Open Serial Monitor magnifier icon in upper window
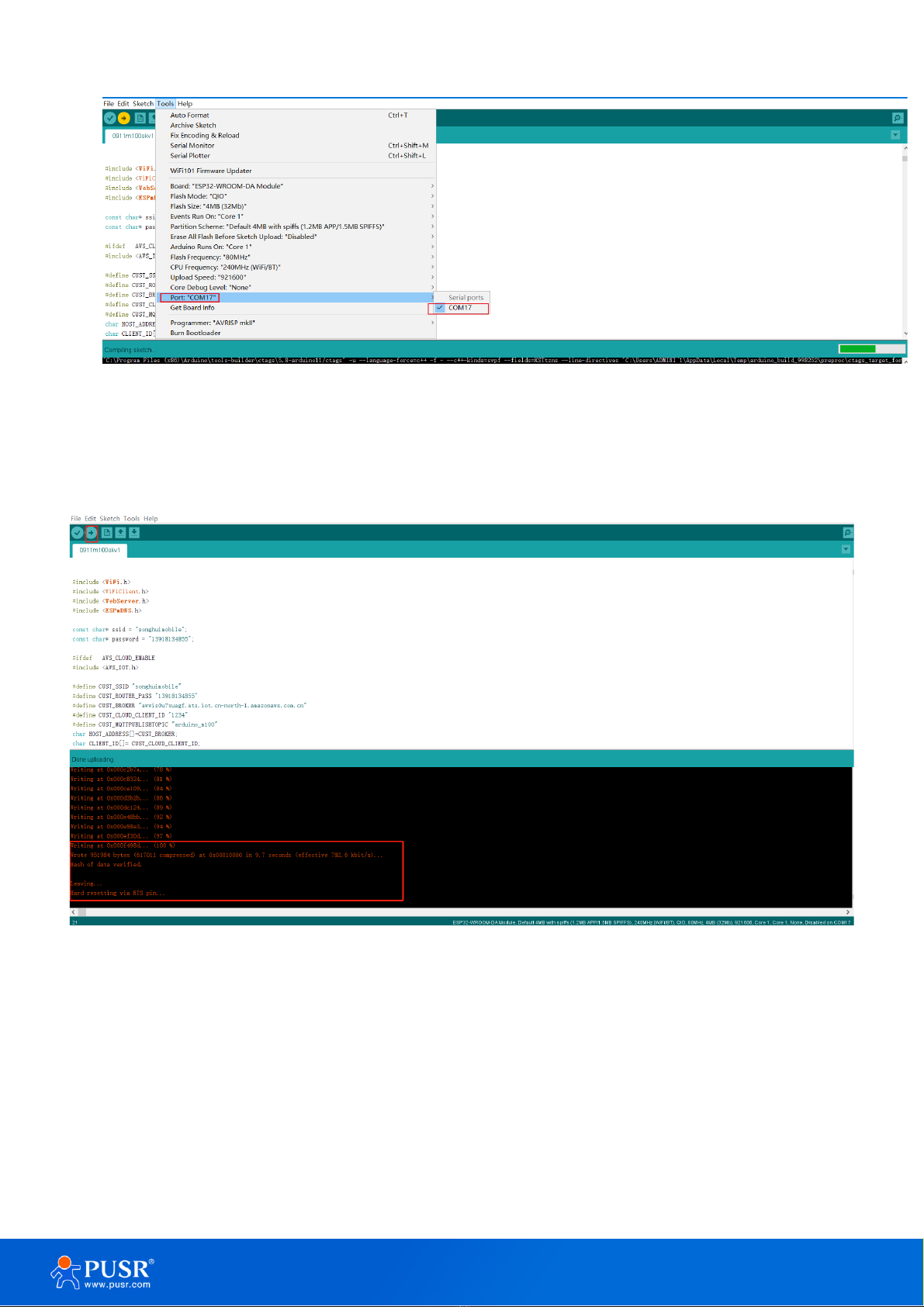924x1307 pixels. coord(898,118)
